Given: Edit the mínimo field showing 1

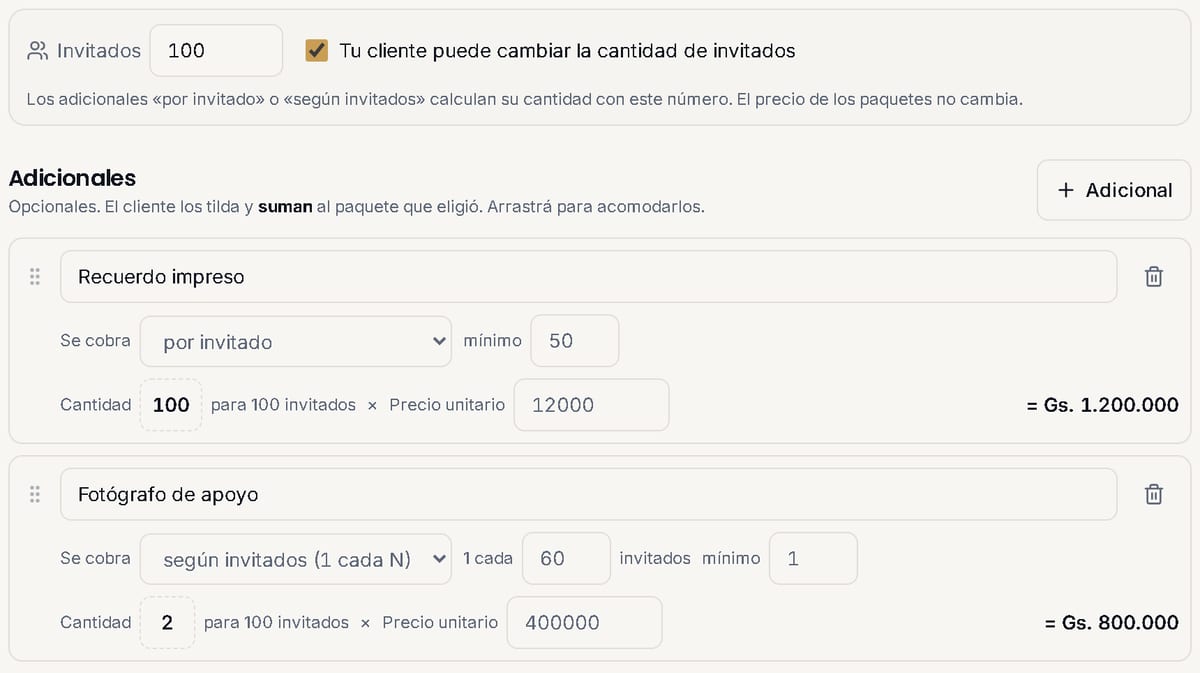Looking at the screenshot, I should 813,559.
